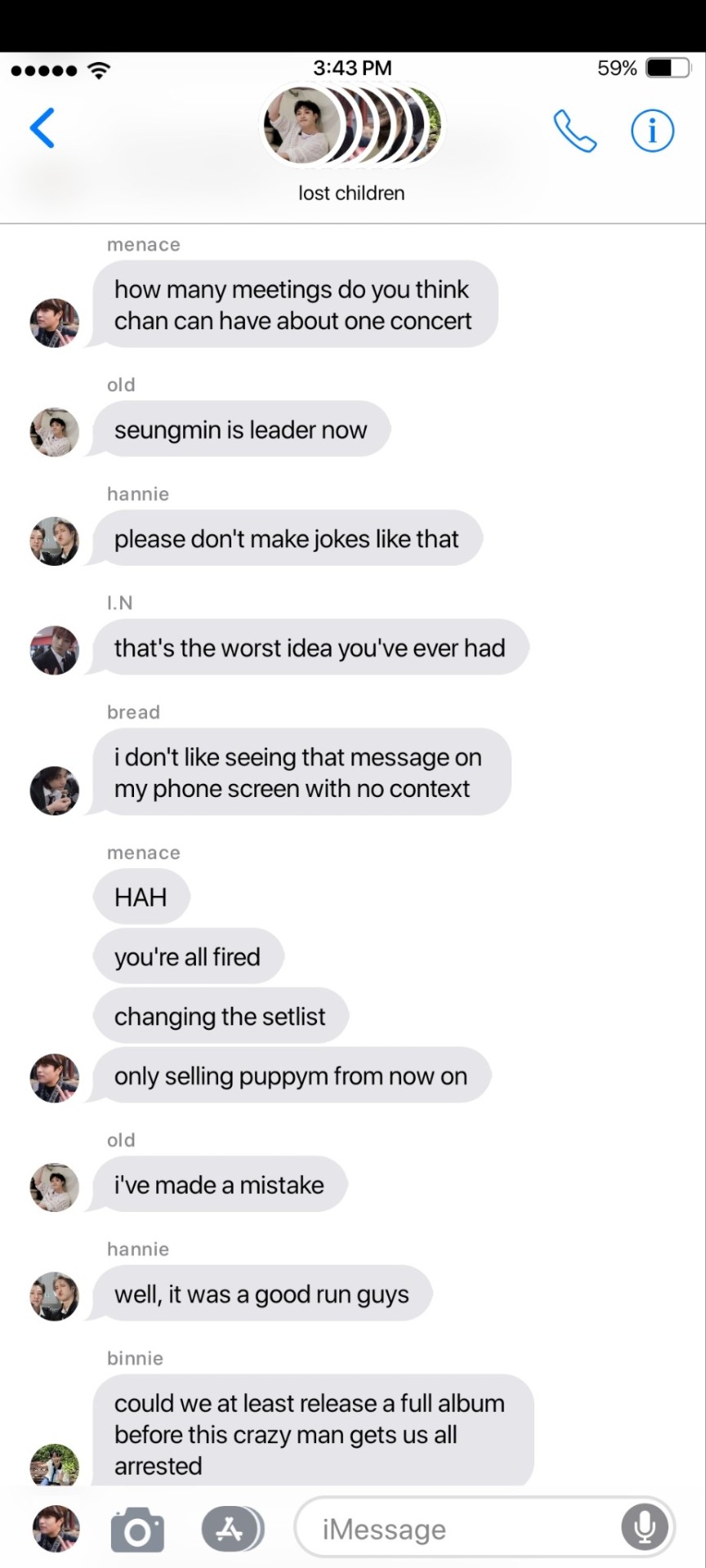This screenshot has width=706, height=1568.
Task: Open the conversation info icon
Action: coord(652,131)
